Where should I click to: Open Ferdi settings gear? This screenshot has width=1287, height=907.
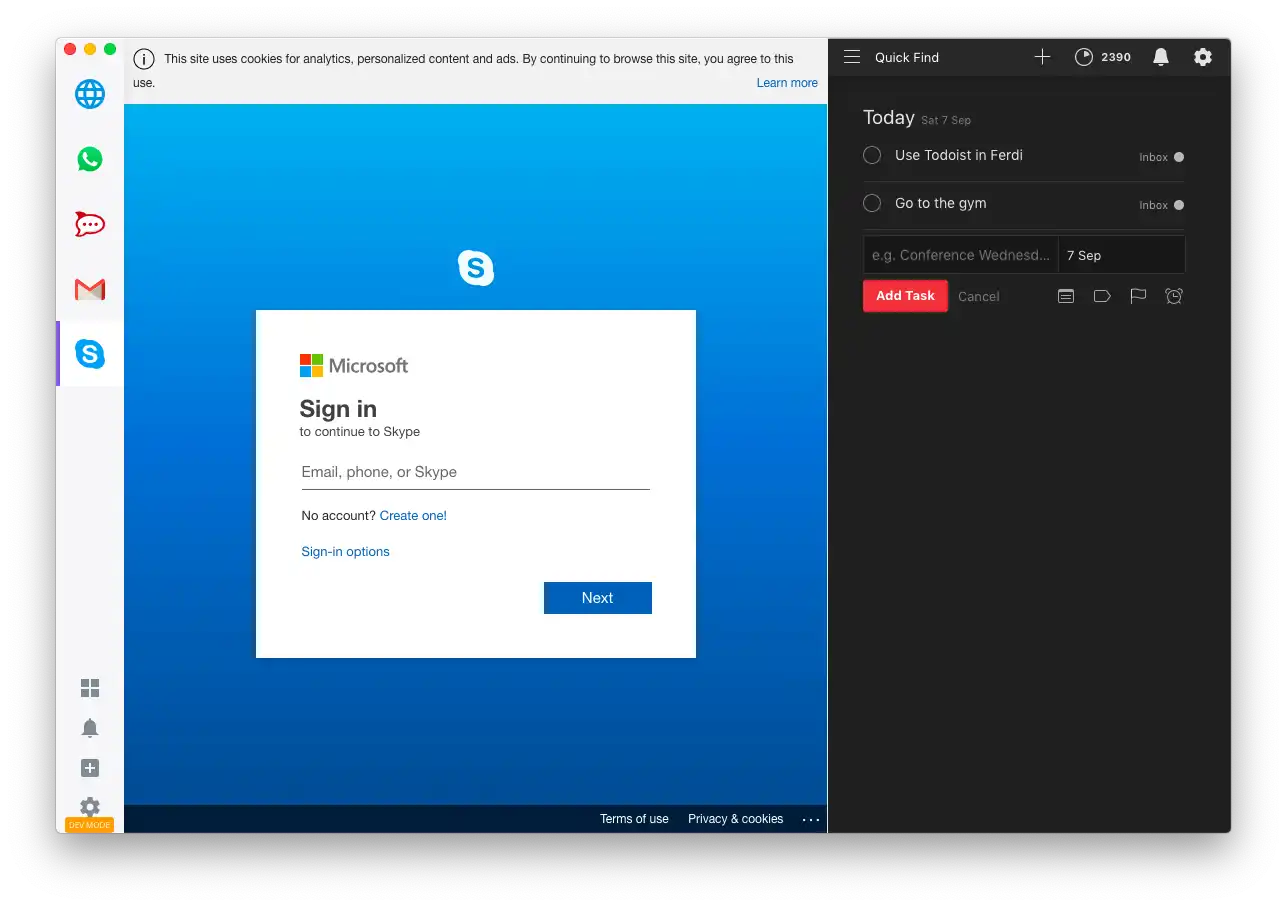pyautogui.click(x=90, y=806)
